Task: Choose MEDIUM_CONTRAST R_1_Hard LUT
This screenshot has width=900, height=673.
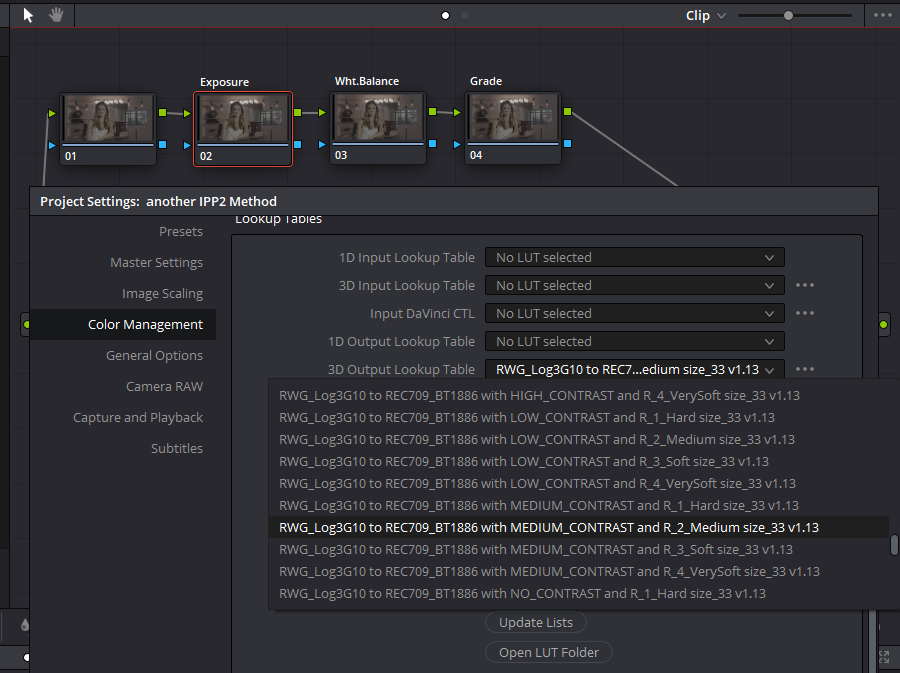Action: 579,505
